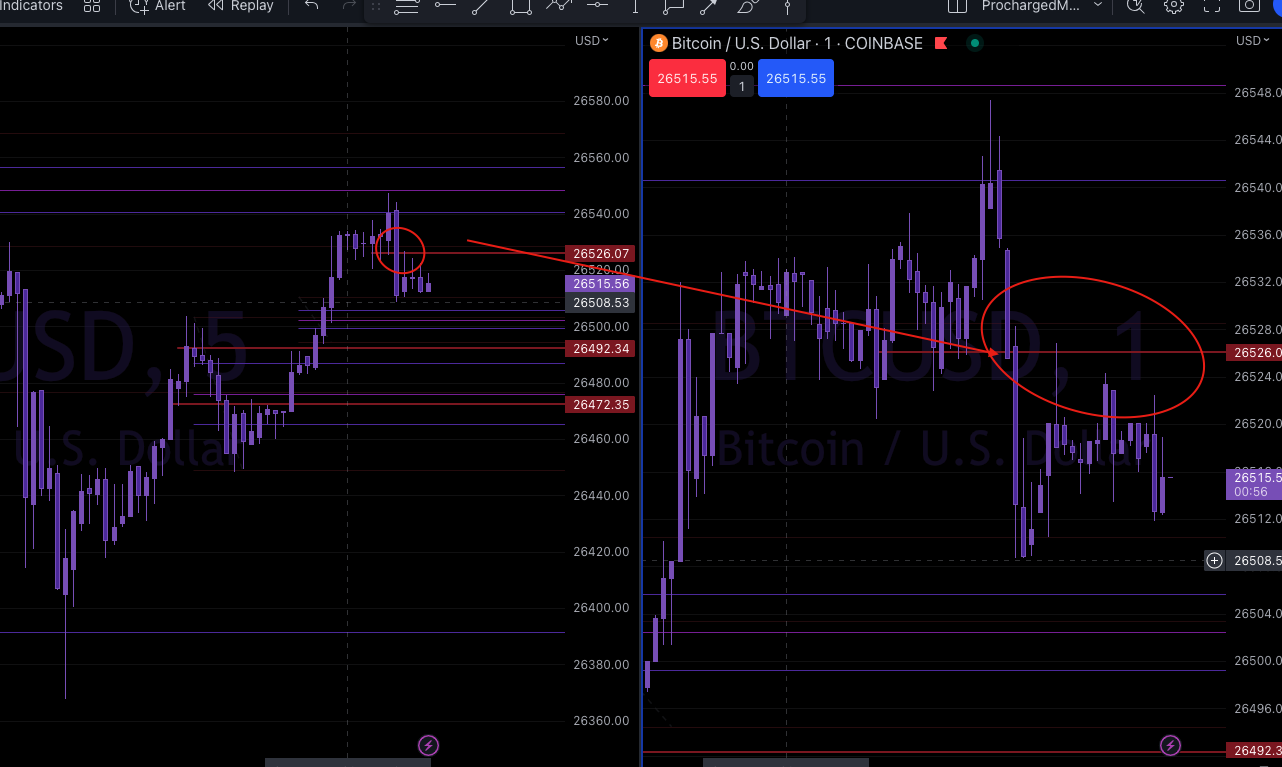1282x767 pixels.
Task: Redo the last chart action
Action: [x=349, y=6]
